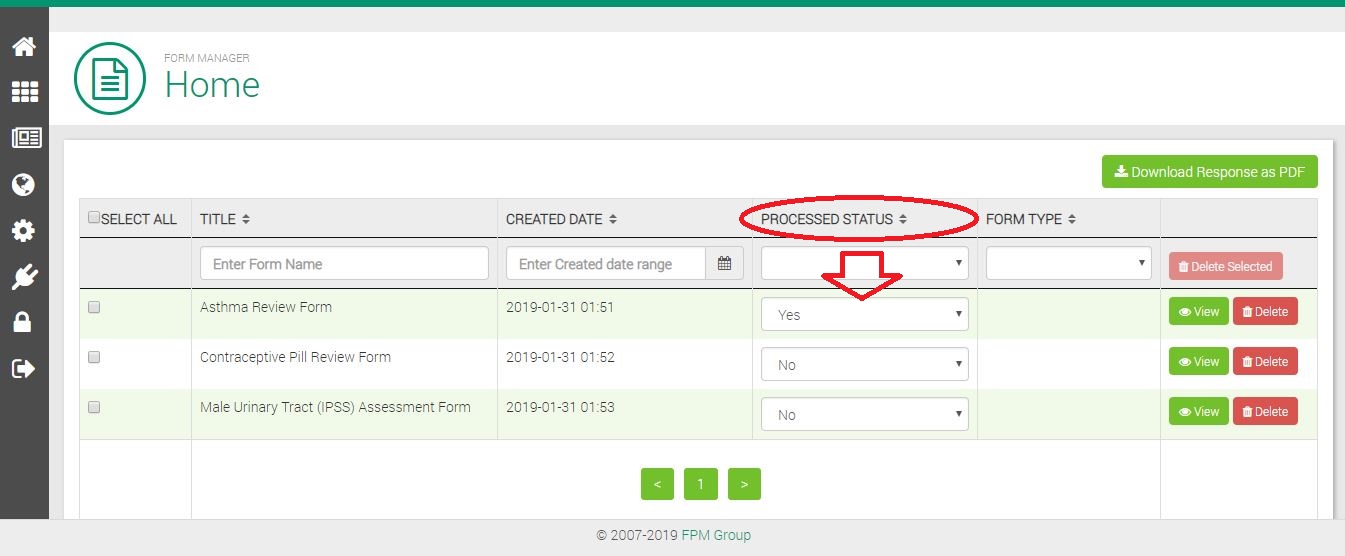Expand the Form Type filter dropdown
Screen dimensions: 1345x556
[1068, 263]
